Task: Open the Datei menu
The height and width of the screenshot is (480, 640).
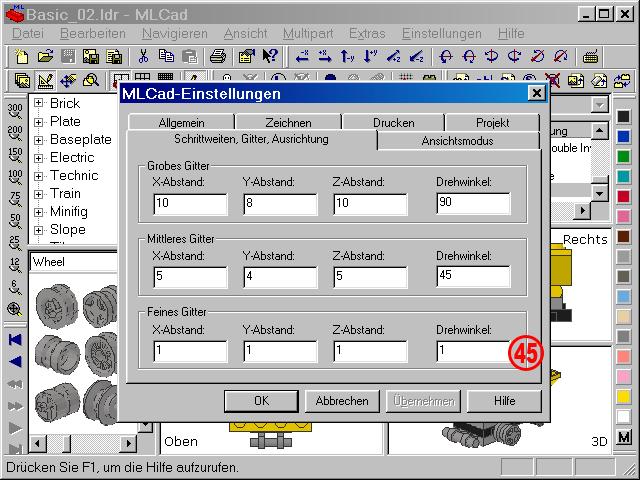Action: pos(28,33)
